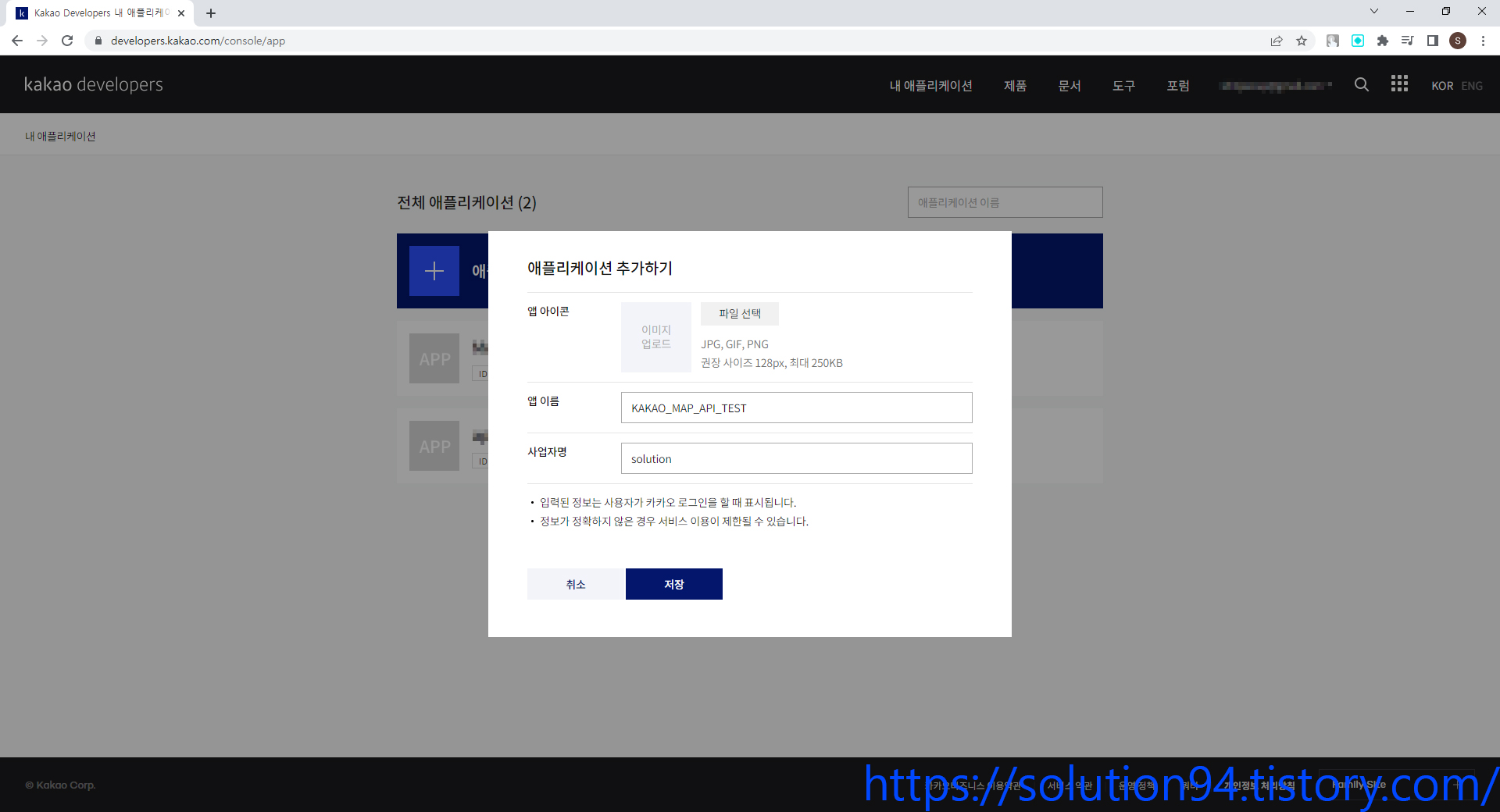Click the address bar URL
Viewport: 1500px width, 812px height.
pos(198,41)
